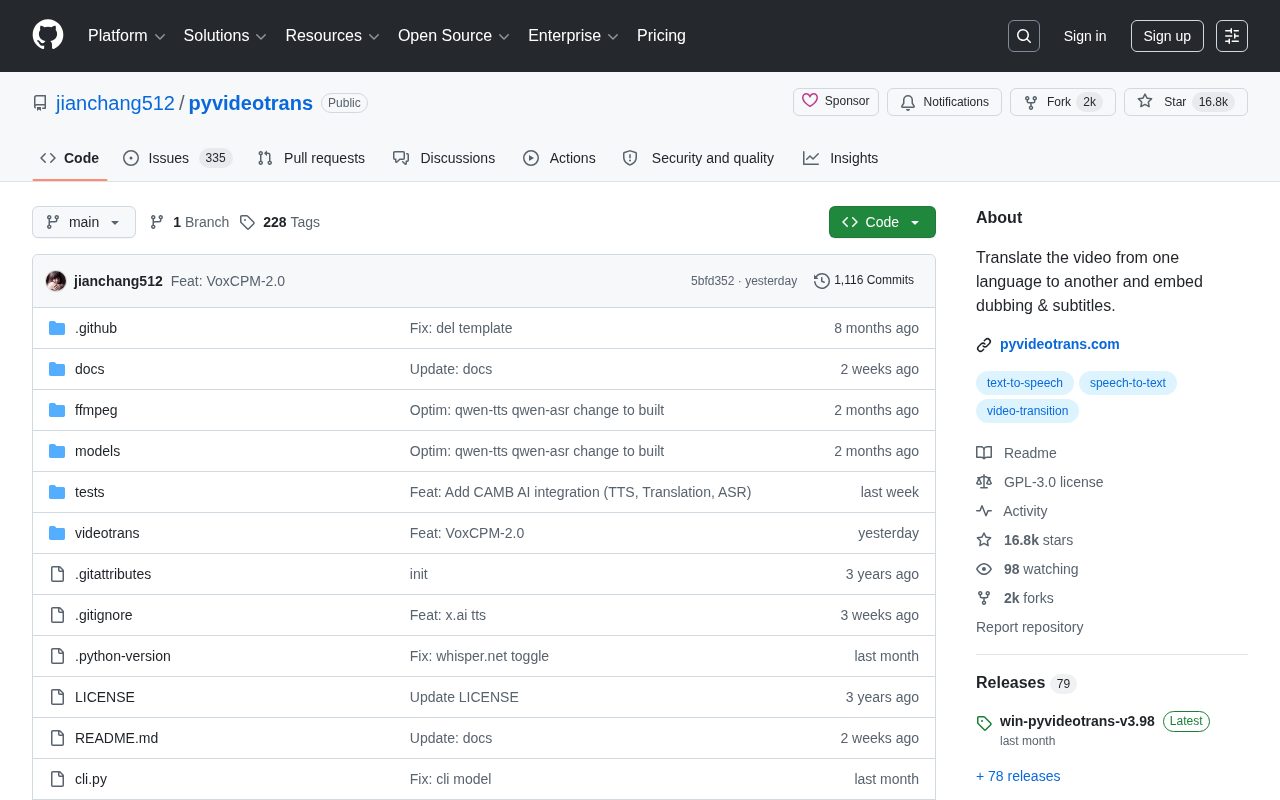This screenshot has height=800, width=1280.
Task: Open the Pull requests tab
Action: point(311,158)
